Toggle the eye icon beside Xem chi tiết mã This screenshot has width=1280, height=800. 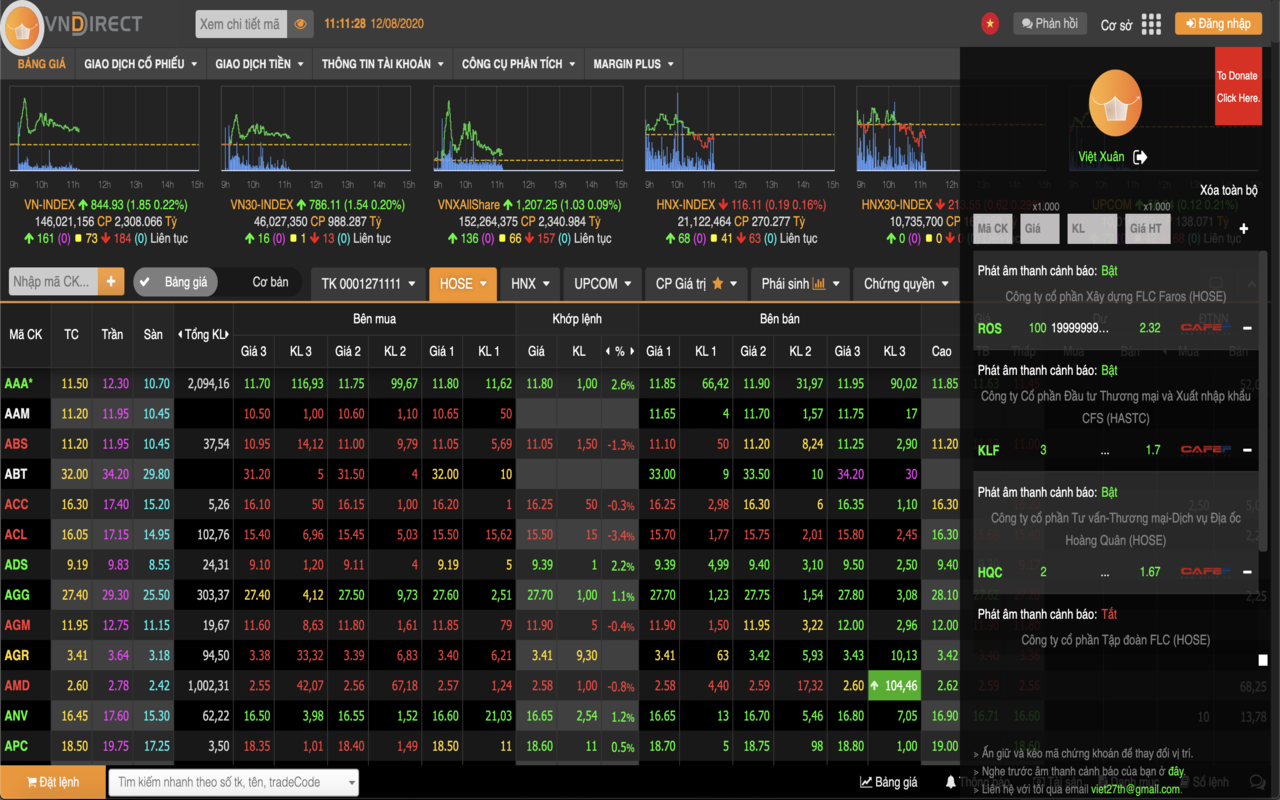(x=301, y=24)
